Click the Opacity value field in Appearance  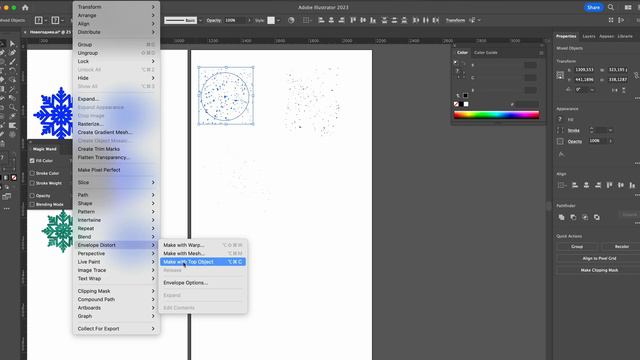pos(597,141)
